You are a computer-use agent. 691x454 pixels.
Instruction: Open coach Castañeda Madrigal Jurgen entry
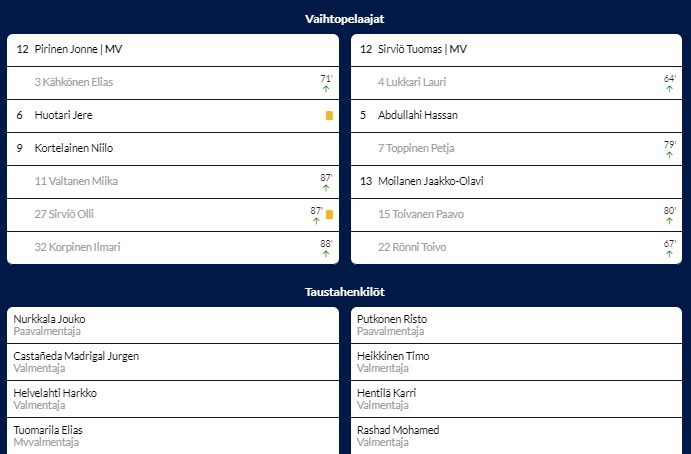(172, 361)
